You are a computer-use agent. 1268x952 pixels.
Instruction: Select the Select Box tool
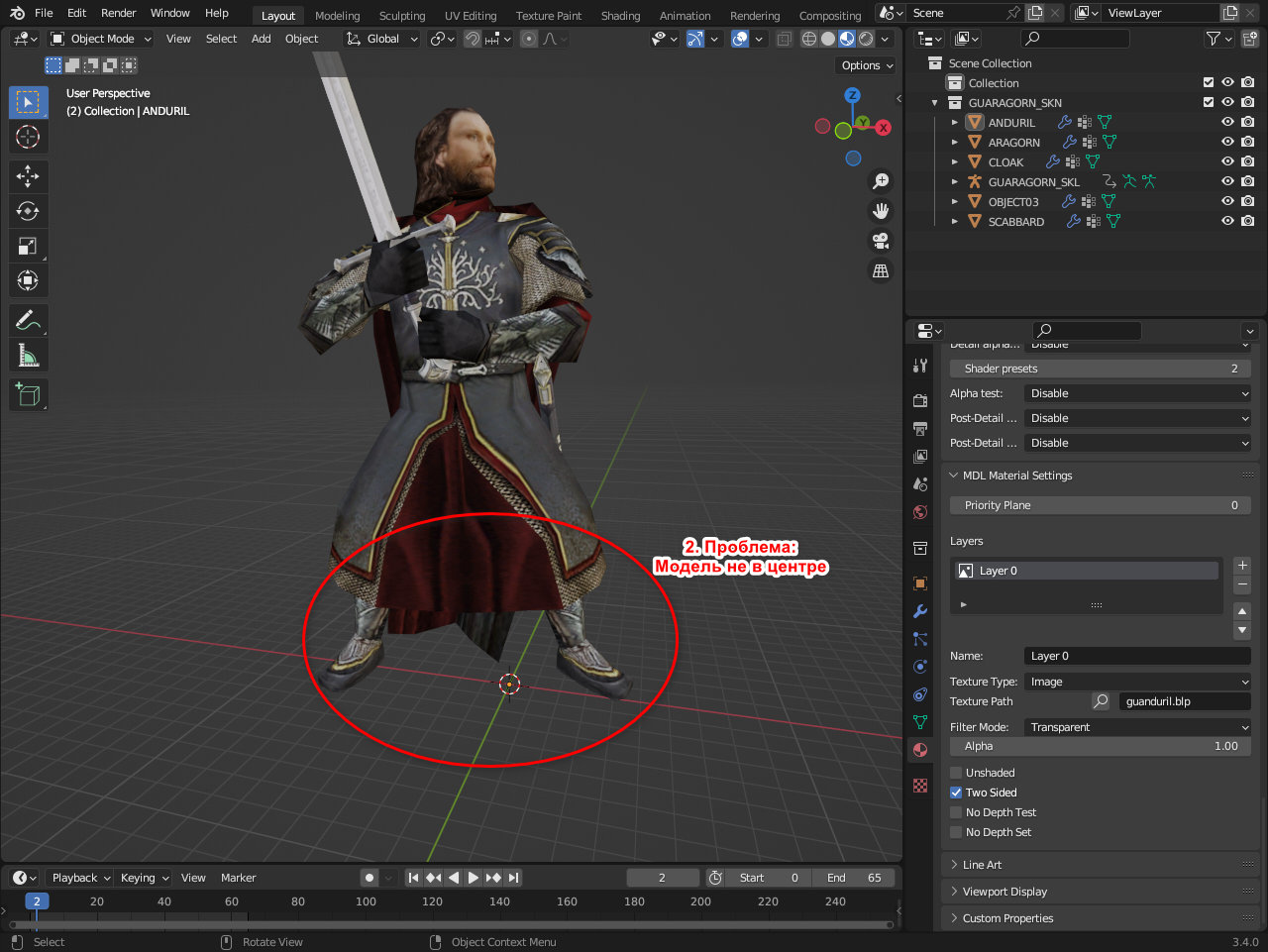(28, 102)
